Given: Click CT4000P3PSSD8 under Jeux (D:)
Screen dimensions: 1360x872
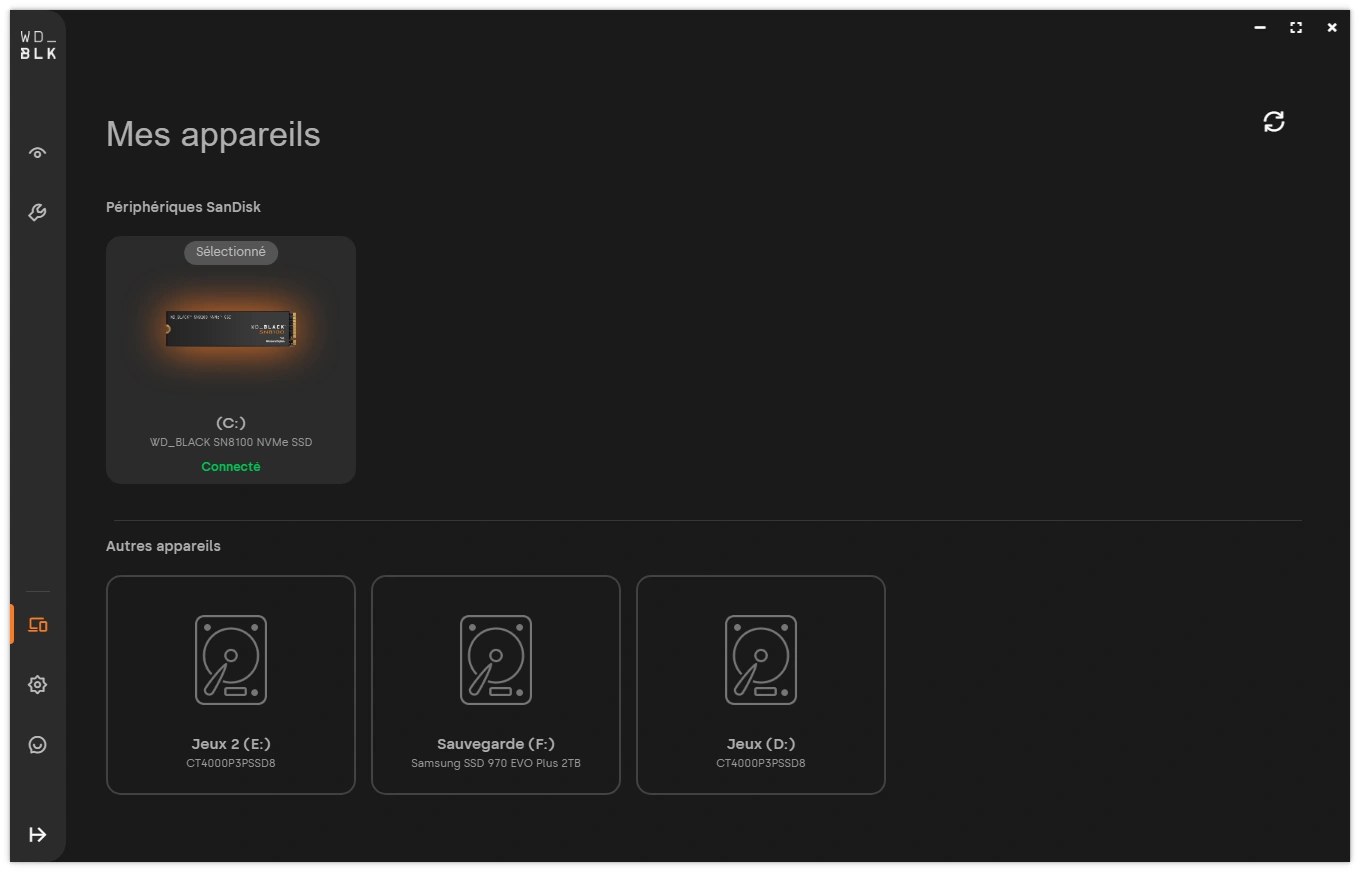Looking at the screenshot, I should [x=761, y=763].
